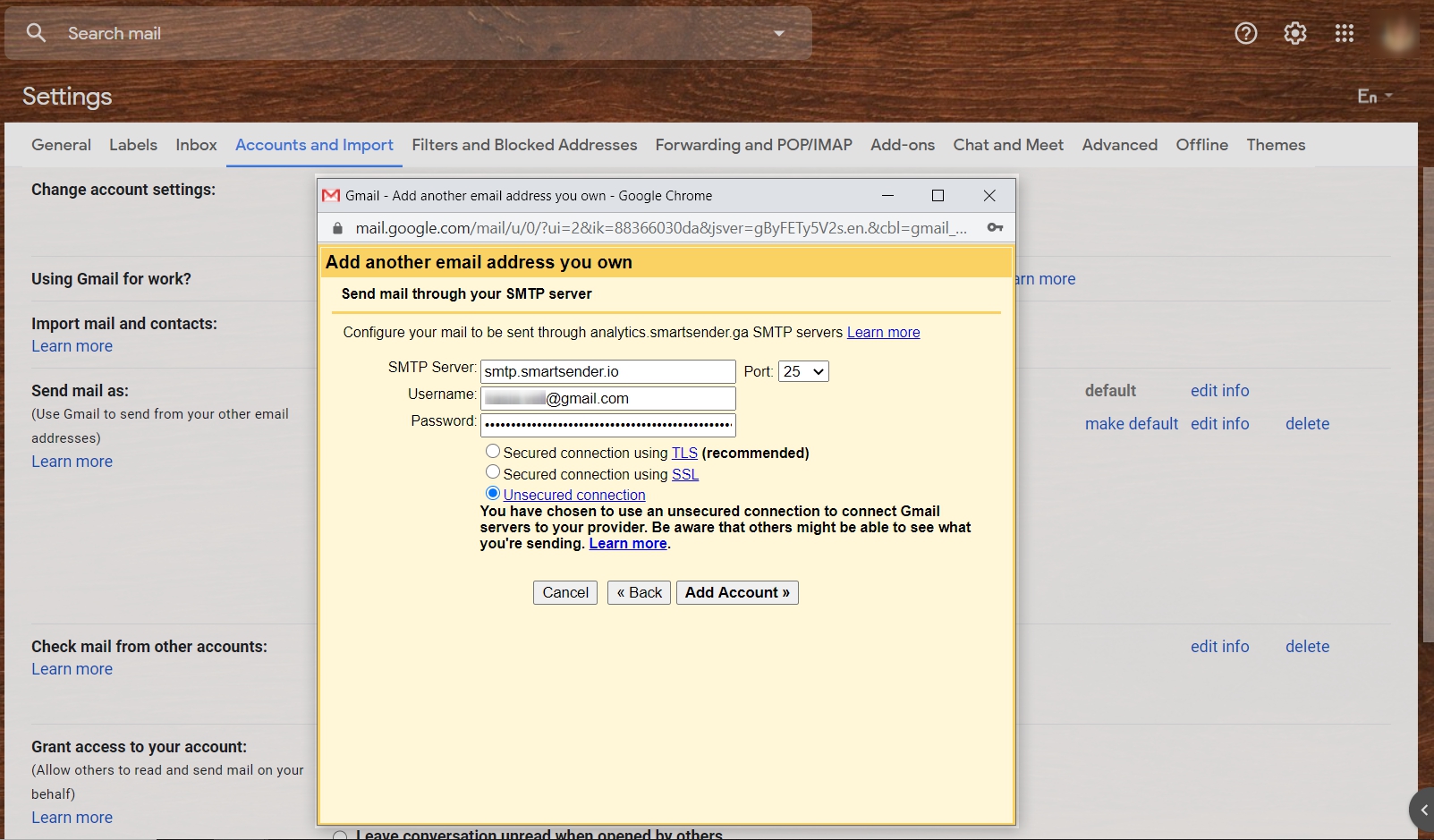
Task: Open the Settings gear icon
Action: [x=1295, y=33]
